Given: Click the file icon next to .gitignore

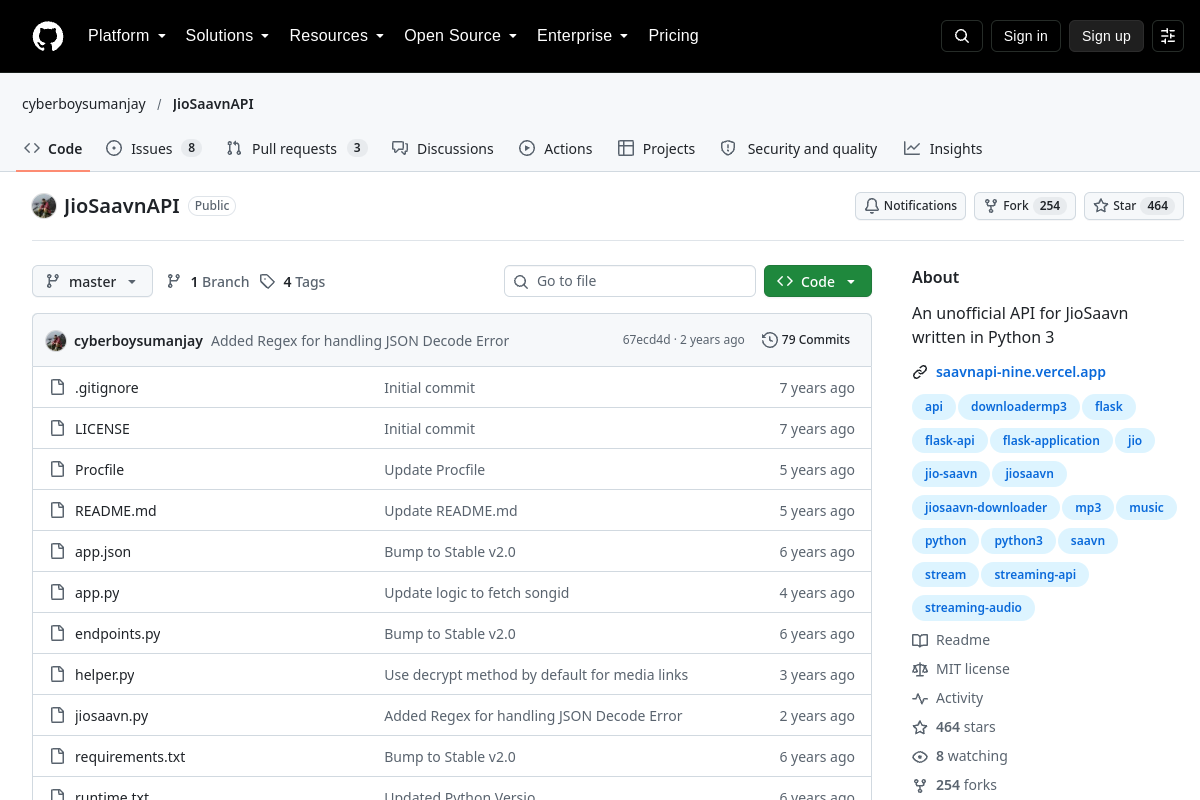Looking at the screenshot, I should 57,388.
